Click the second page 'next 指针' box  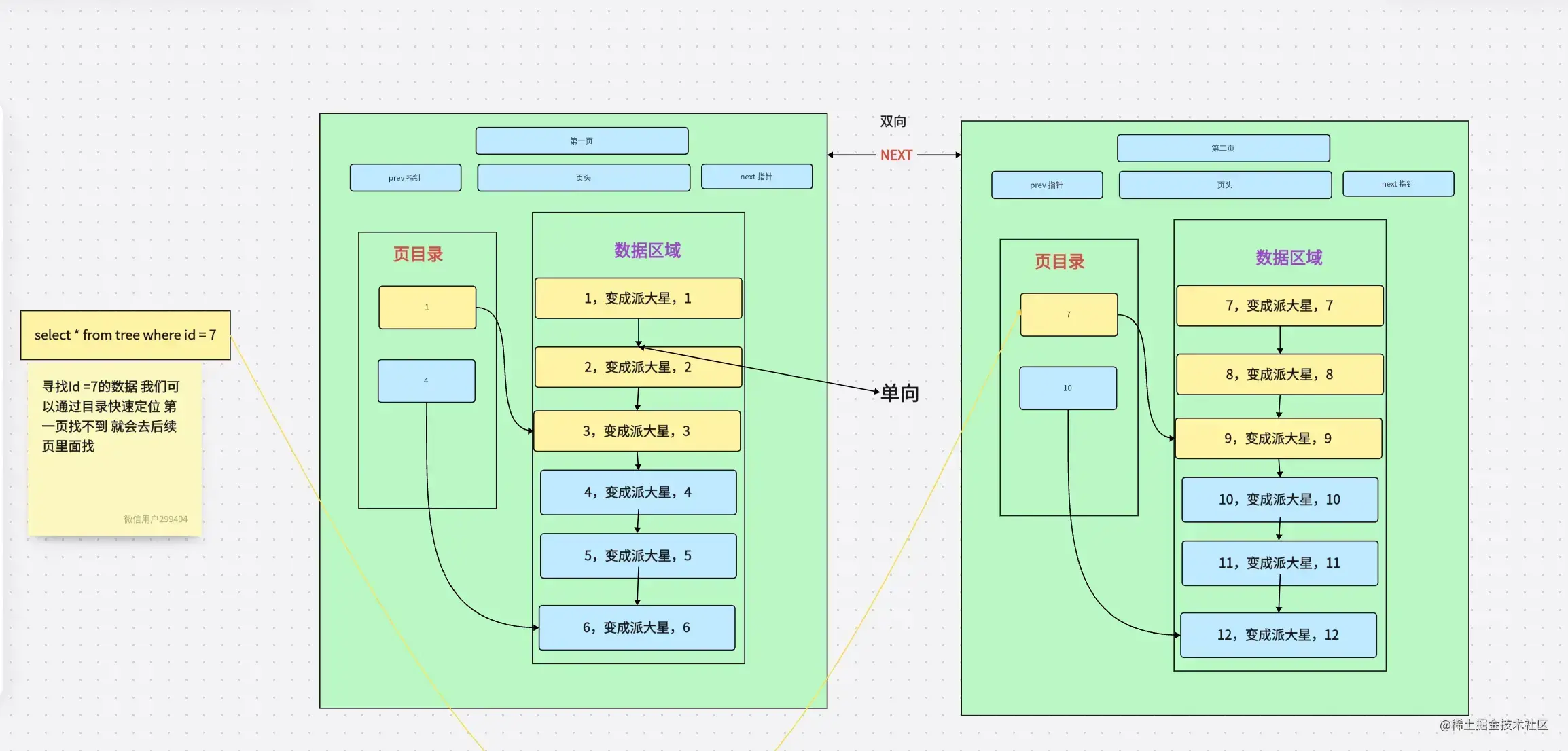click(1397, 184)
